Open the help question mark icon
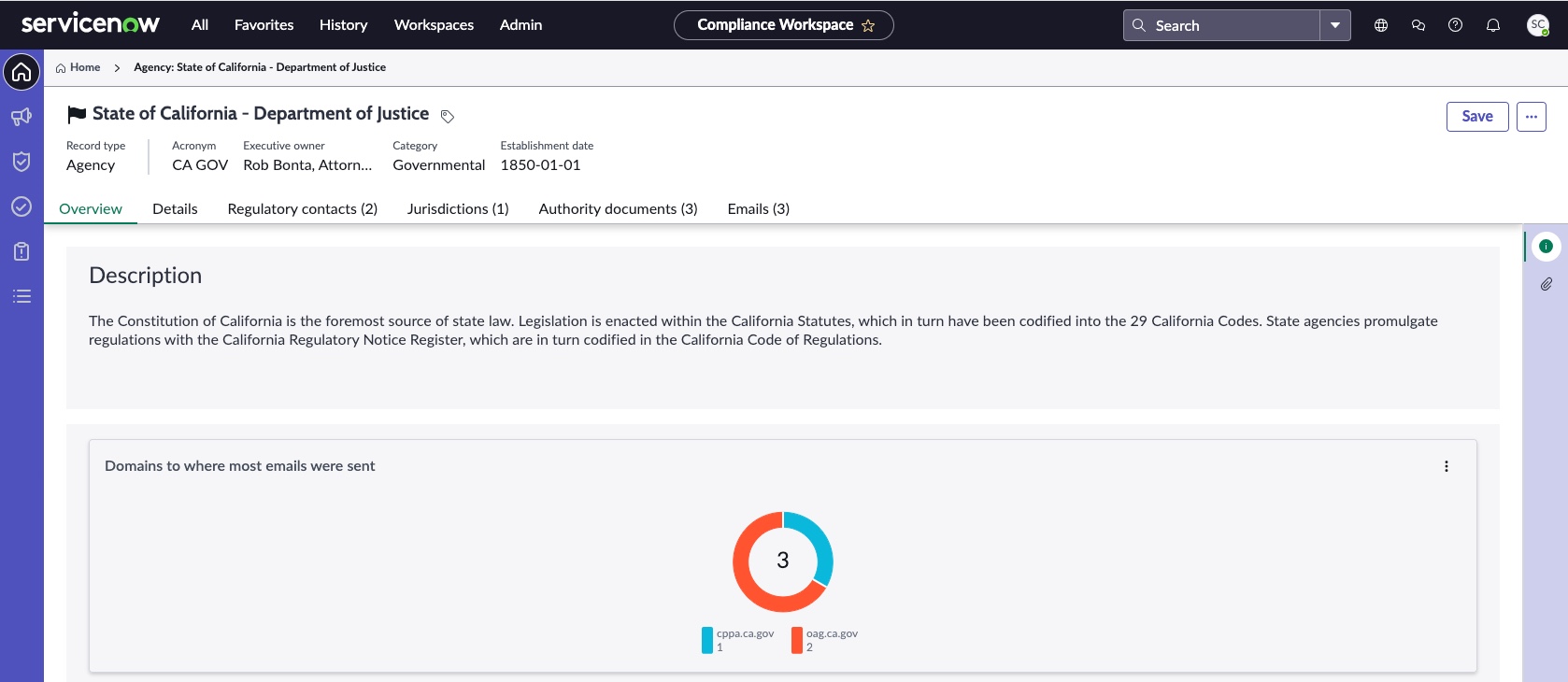The width and height of the screenshot is (1568, 682). pos(1455,25)
